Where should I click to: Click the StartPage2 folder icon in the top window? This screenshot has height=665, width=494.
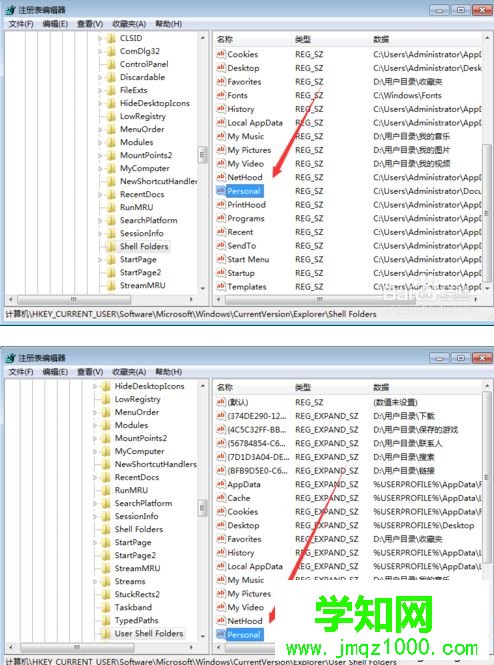(x=111, y=273)
